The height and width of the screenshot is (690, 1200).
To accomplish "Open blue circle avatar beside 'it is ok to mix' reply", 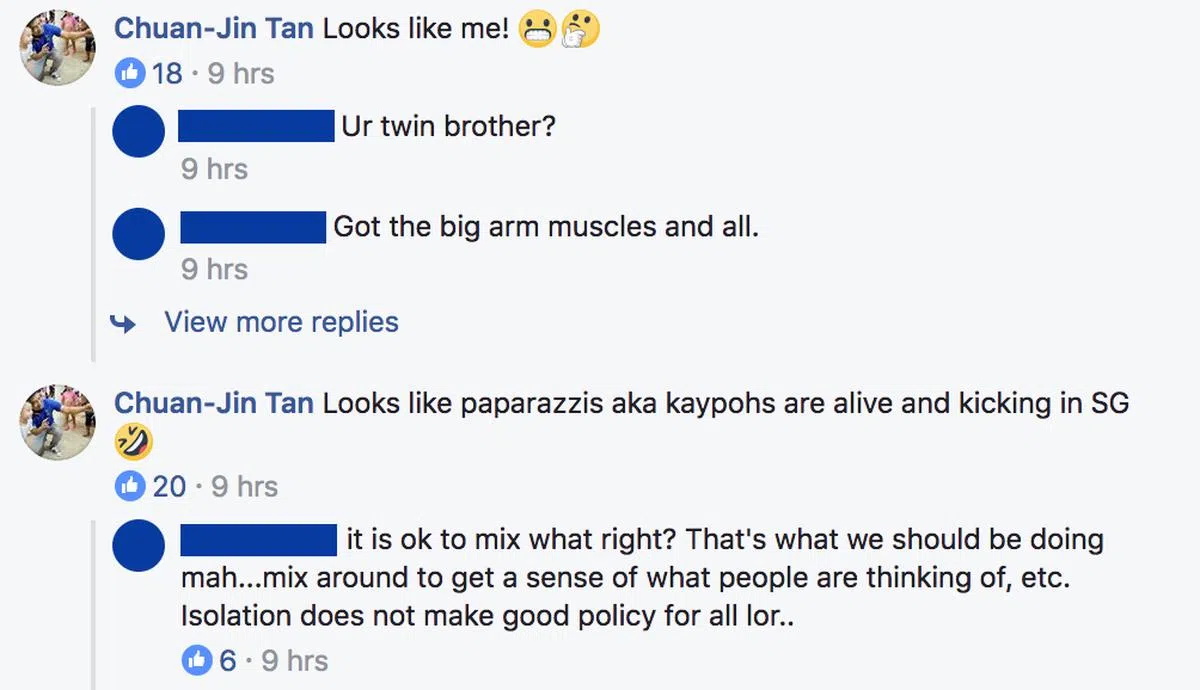I will click(x=139, y=546).
